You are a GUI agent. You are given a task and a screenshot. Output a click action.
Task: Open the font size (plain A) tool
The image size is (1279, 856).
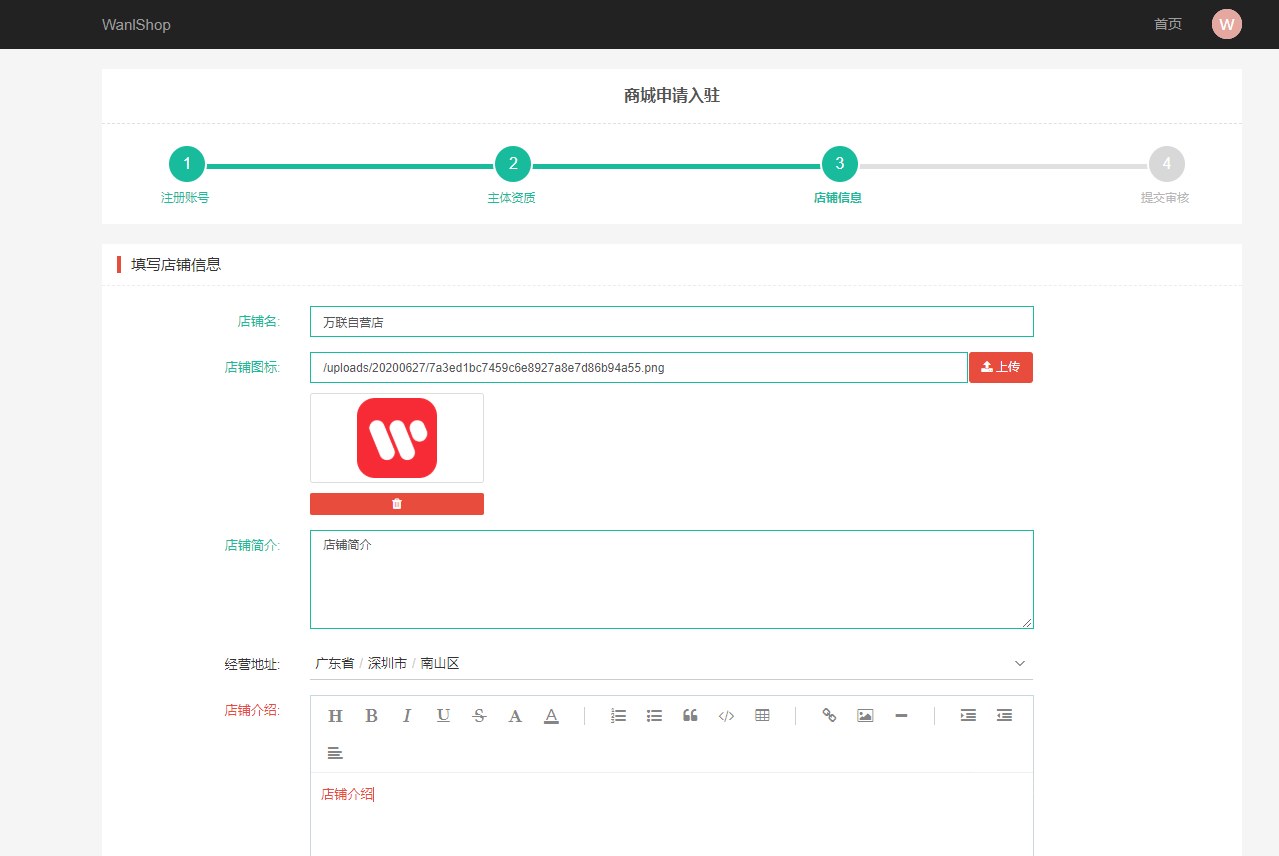point(515,716)
